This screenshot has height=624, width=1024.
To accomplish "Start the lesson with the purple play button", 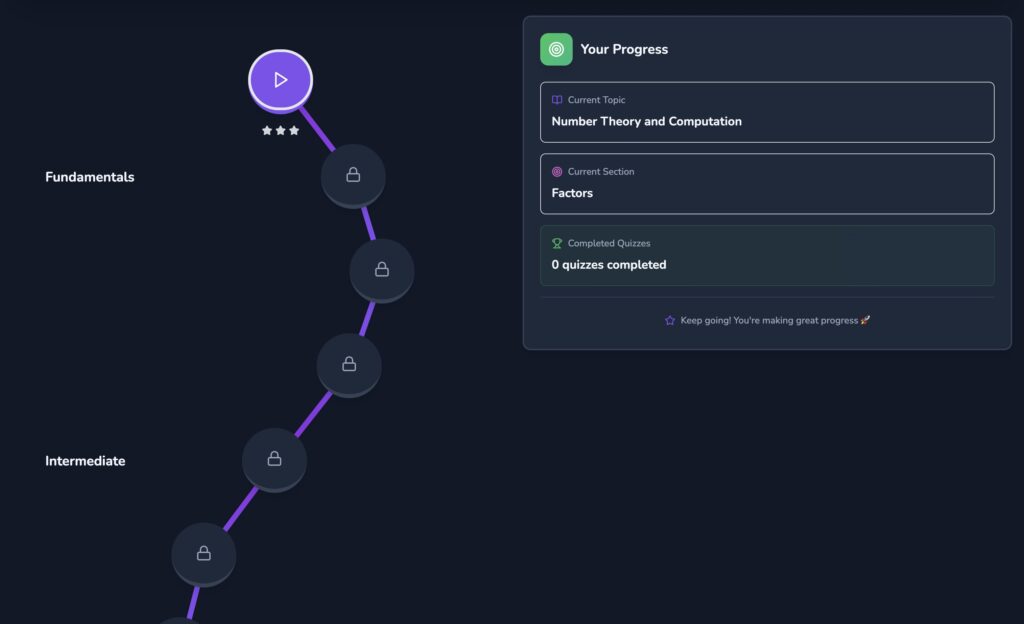I will 280,79.
